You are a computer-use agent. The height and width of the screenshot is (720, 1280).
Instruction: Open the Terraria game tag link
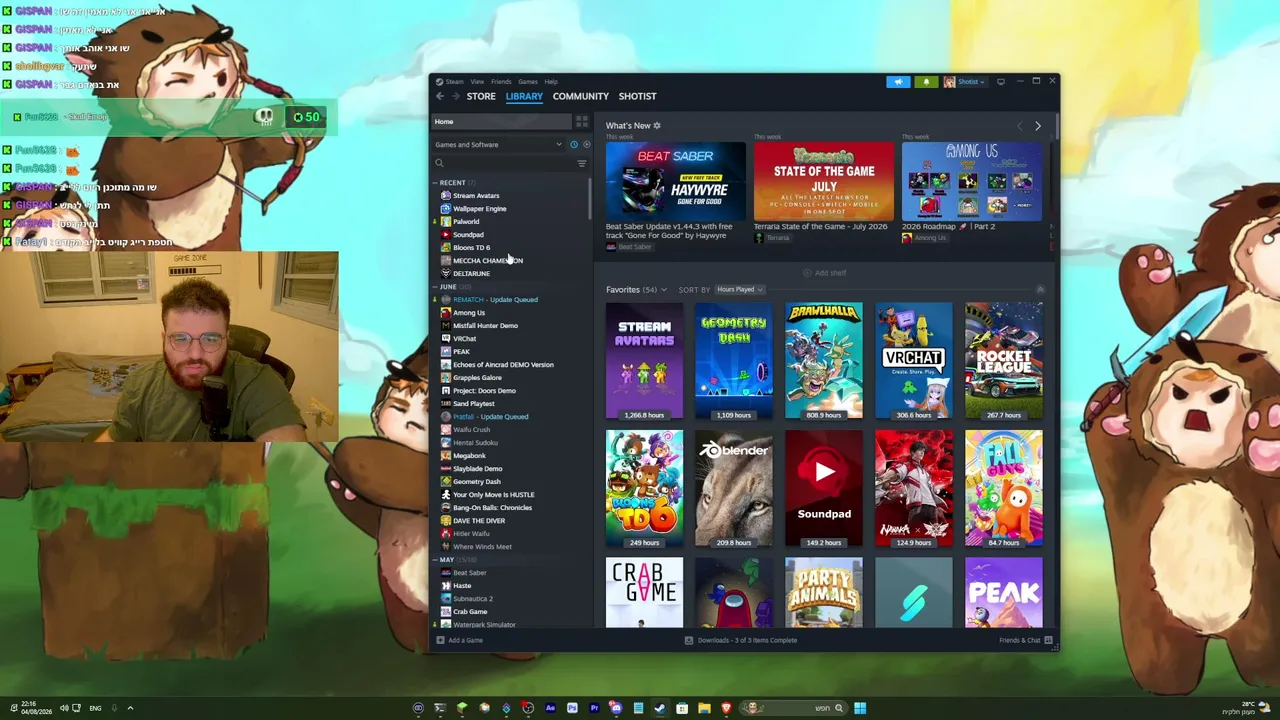coord(772,238)
